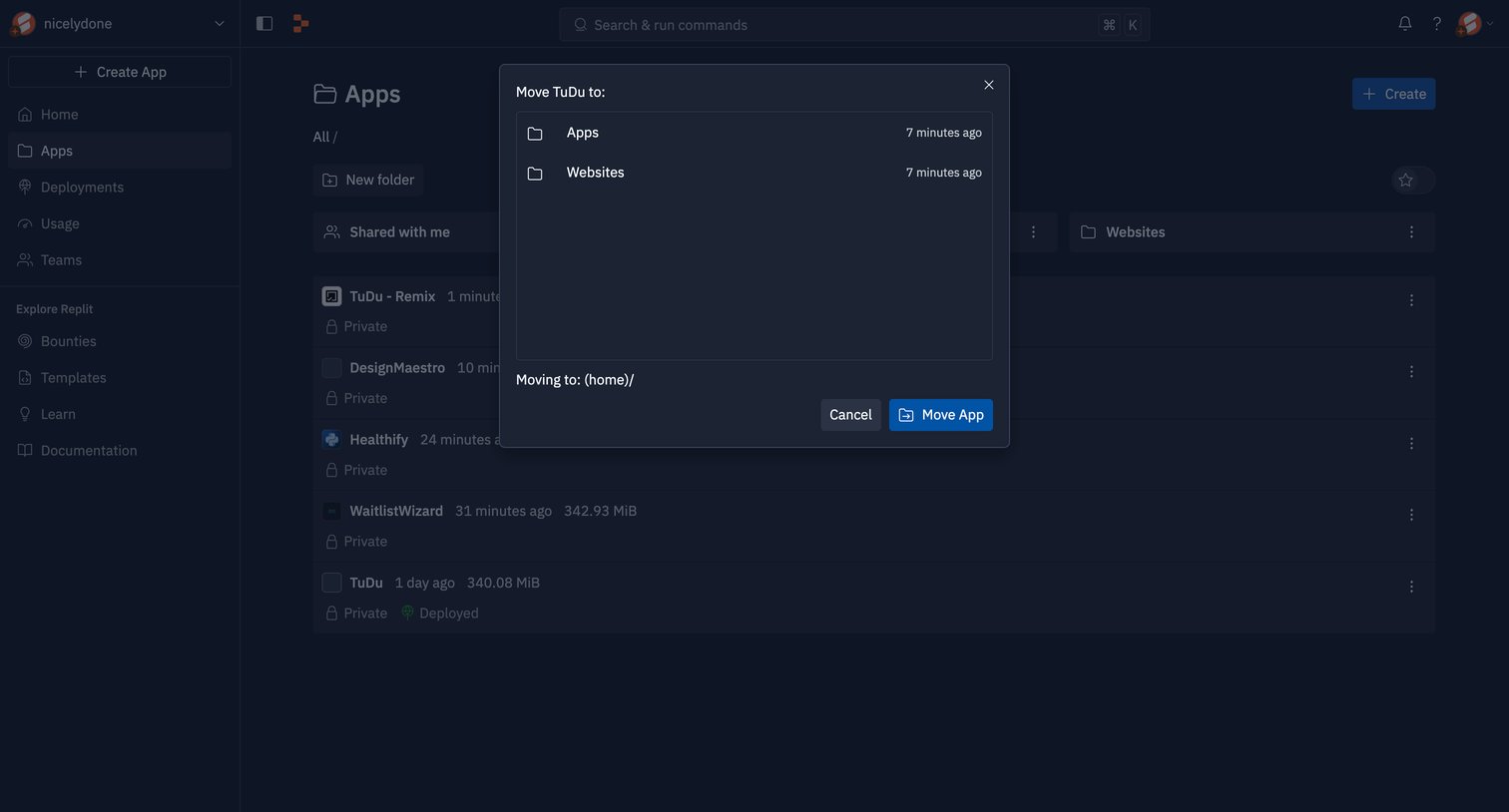Click the DesignMaestro app icon
Viewport: 1509px width, 812px height.
coord(331,368)
